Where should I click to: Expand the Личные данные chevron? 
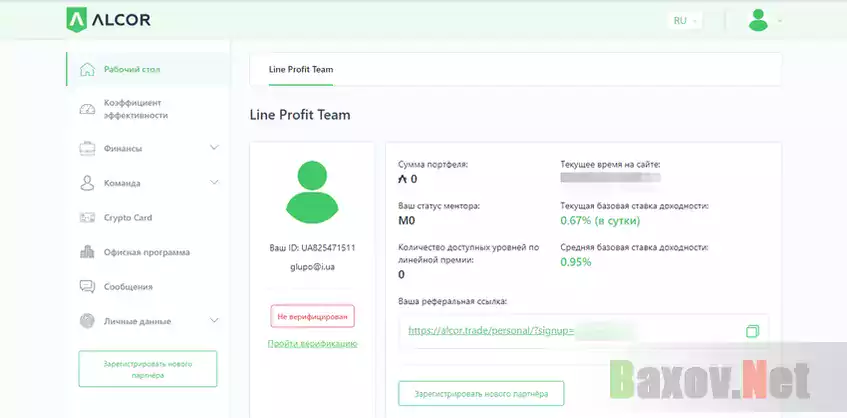pyautogui.click(x=214, y=320)
